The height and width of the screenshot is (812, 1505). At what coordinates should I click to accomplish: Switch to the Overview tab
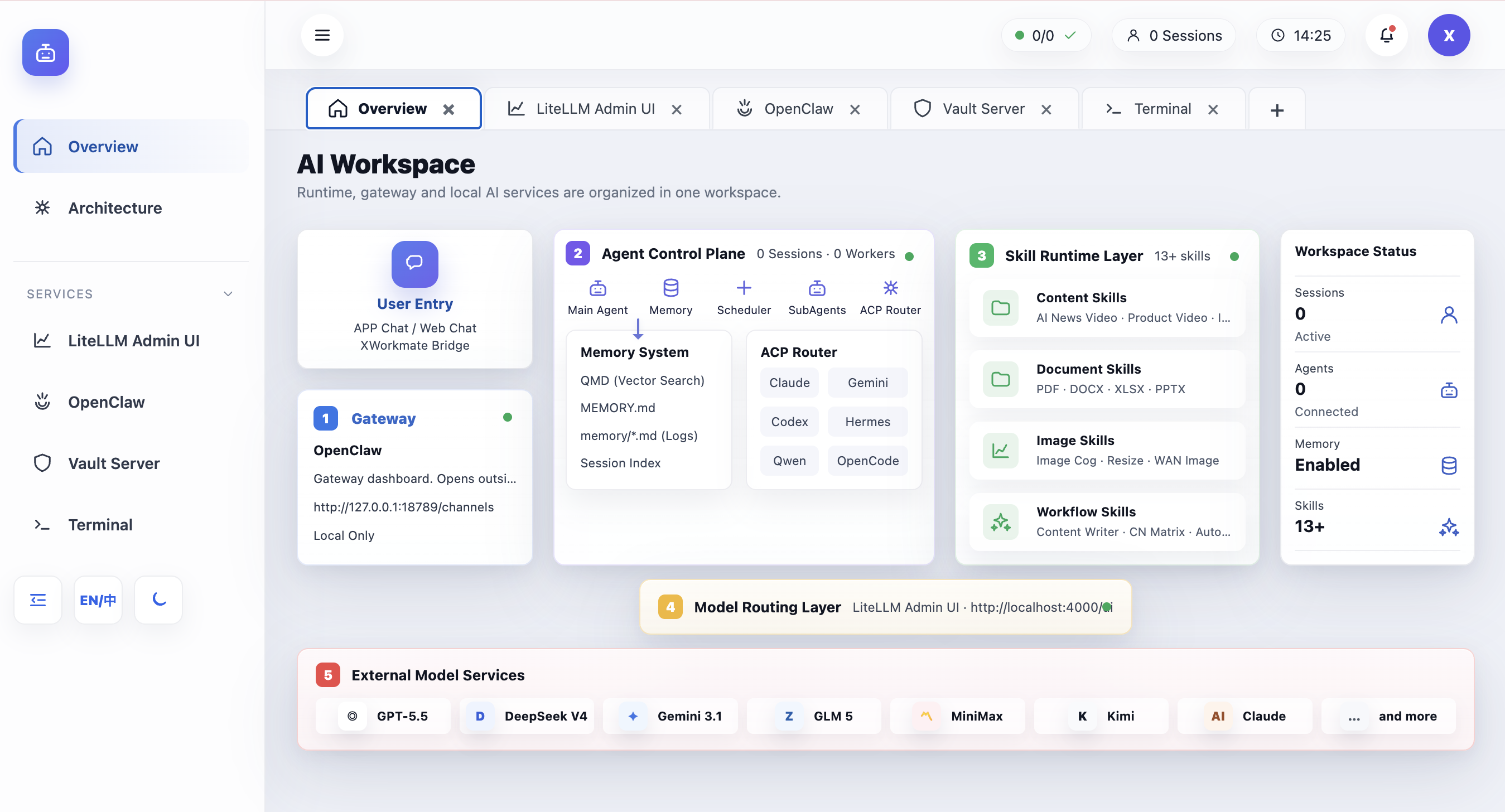[x=393, y=109]
